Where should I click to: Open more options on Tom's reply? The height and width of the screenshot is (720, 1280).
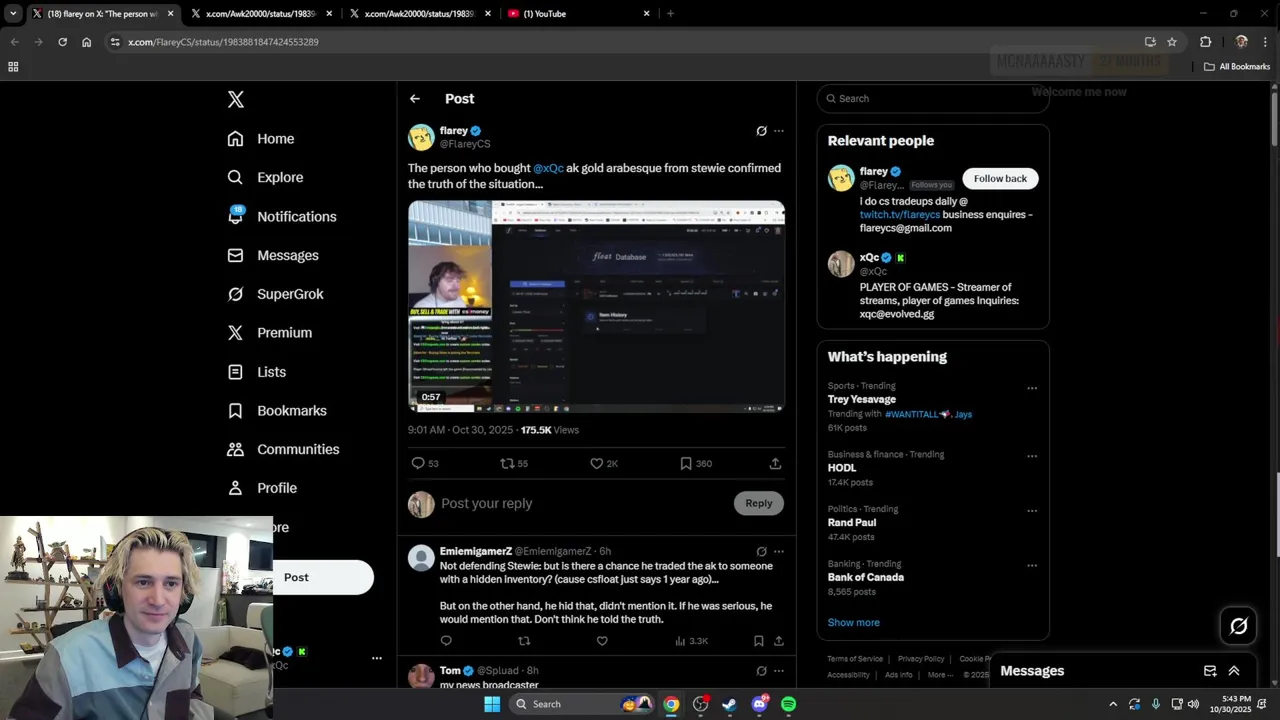click(x=779, y=671)
